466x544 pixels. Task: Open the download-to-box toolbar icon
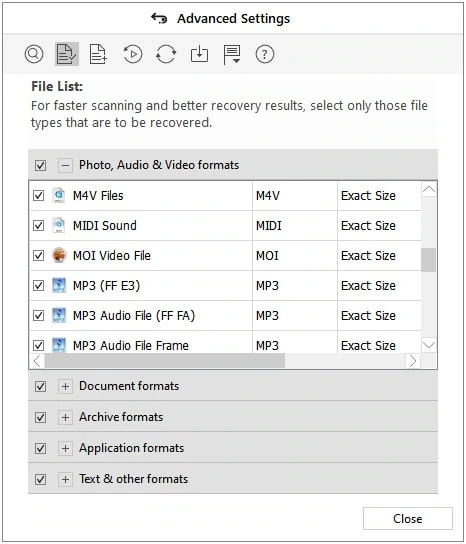(199, 54)
